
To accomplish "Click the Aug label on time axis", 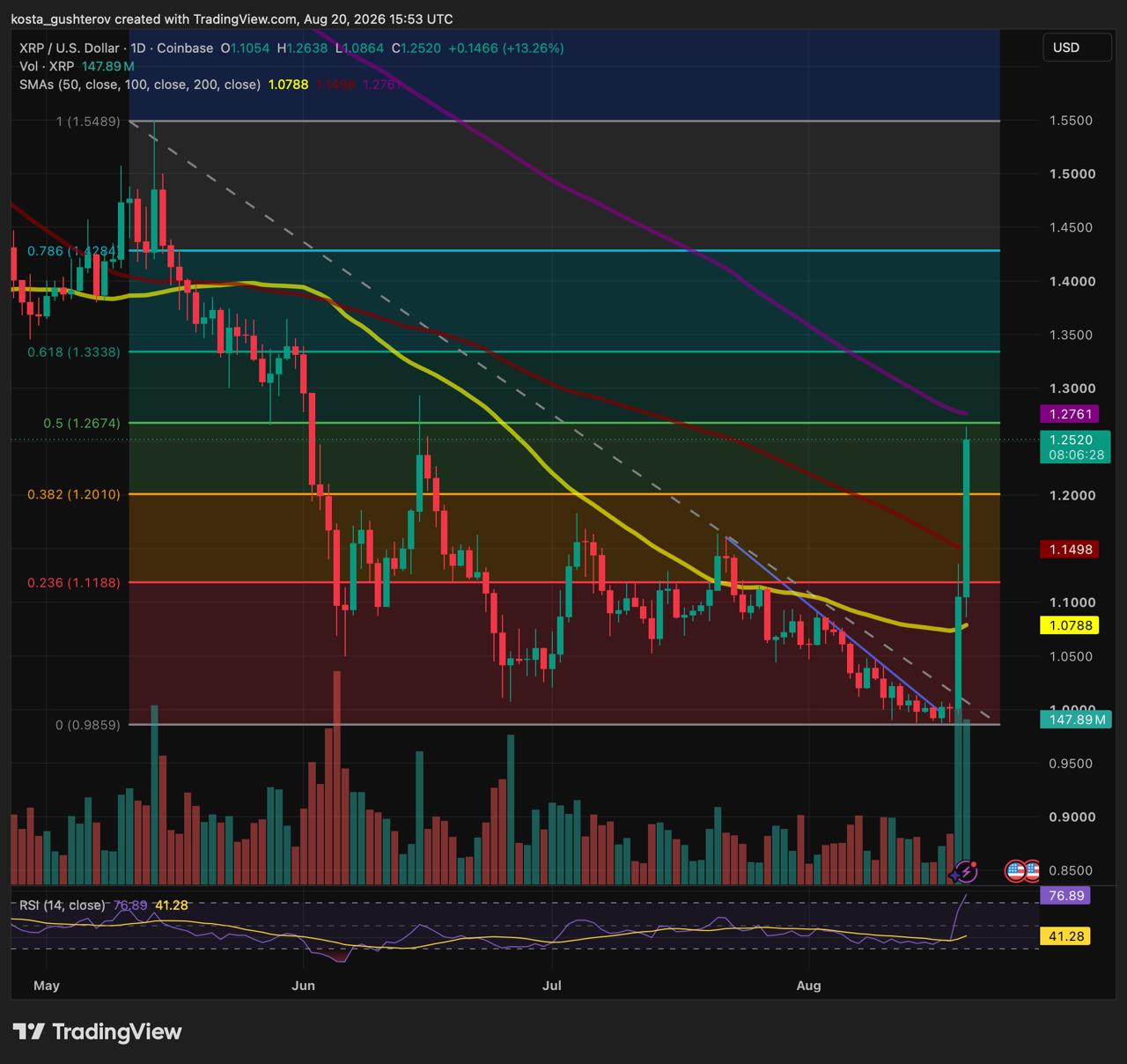I will pyautogui.click(x=808, y=985).
